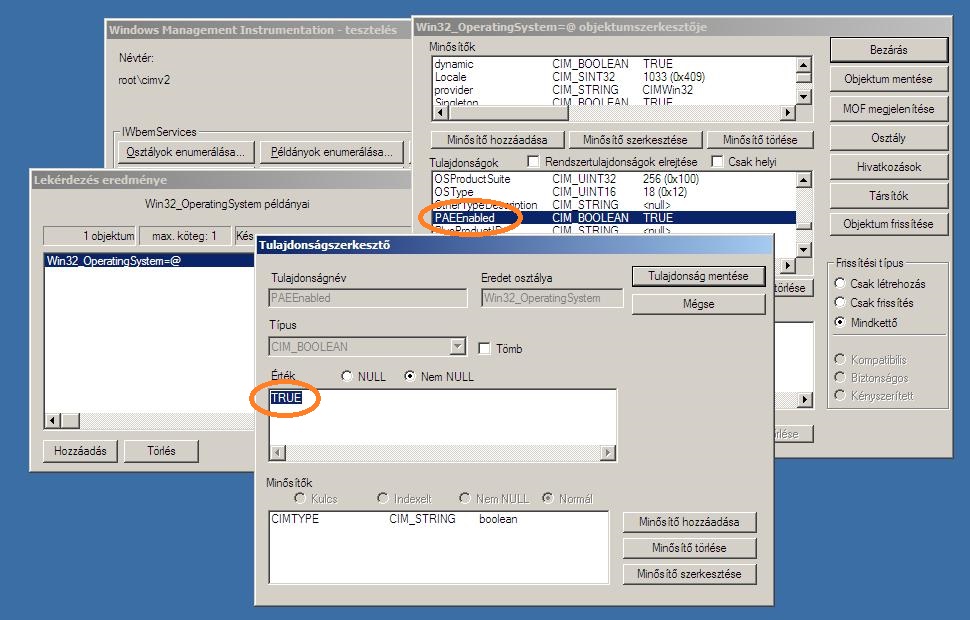
Task: Toggle the Tömb checkbox
Action: [x=484, y=348]
